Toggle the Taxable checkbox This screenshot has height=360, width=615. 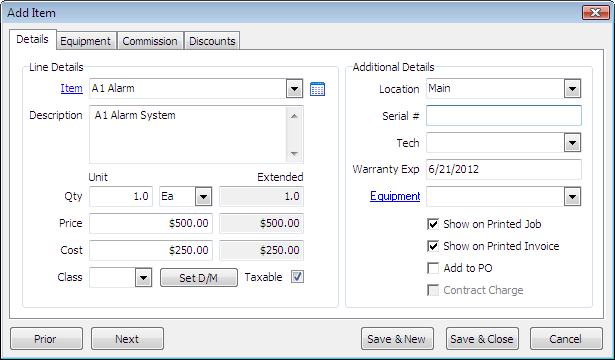297,277
